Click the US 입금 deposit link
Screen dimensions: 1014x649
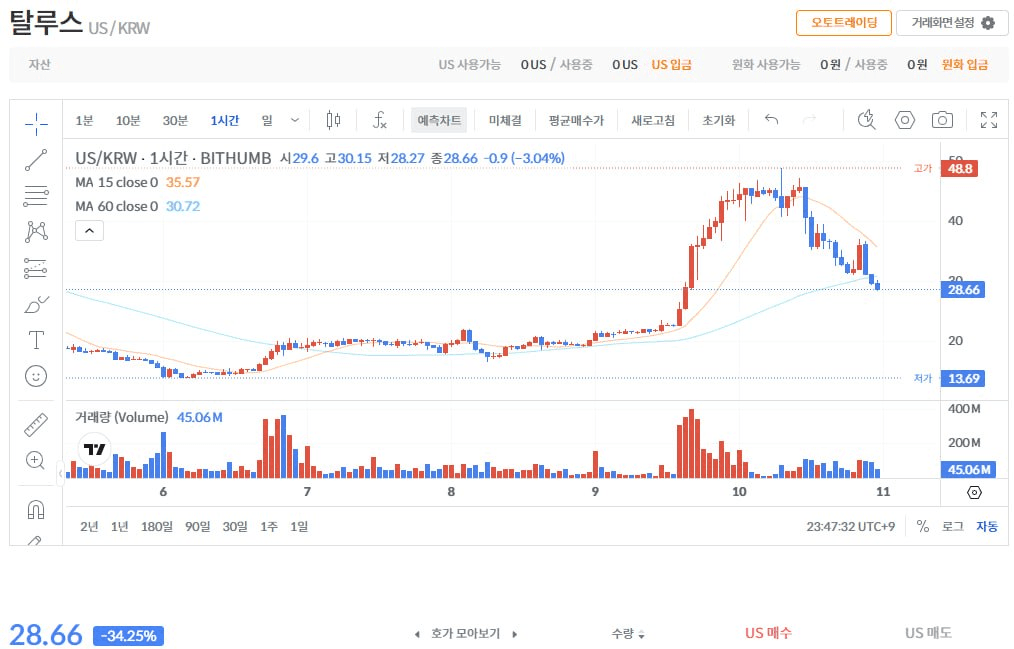click(671, 64)
